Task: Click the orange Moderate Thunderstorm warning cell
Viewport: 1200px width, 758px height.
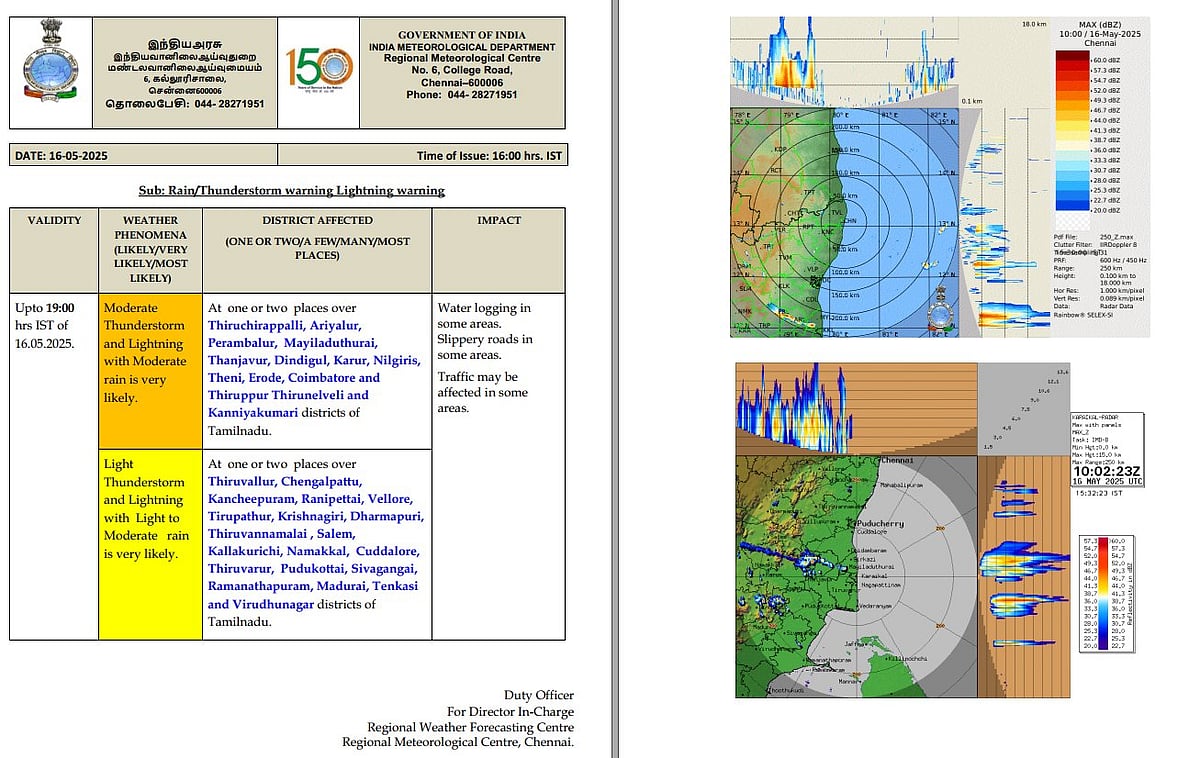Action: 149,370
